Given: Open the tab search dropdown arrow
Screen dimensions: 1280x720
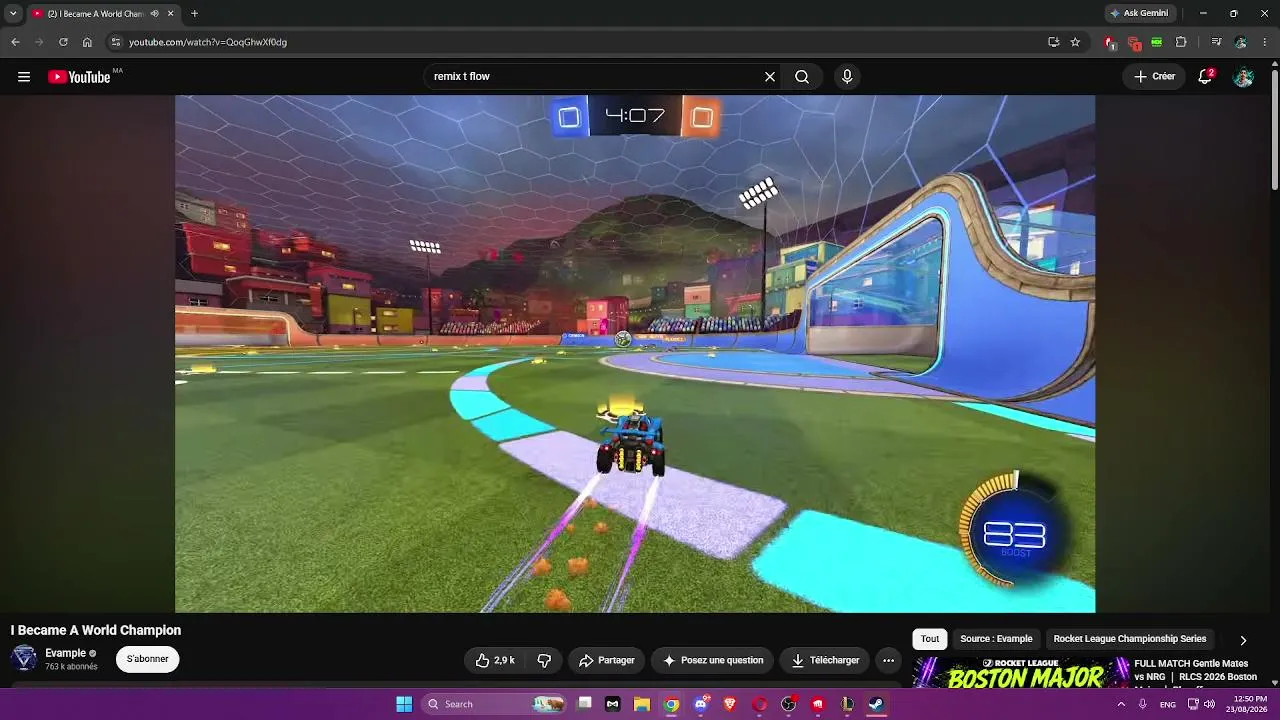Looking at the screenshot, I should (13, 13).
